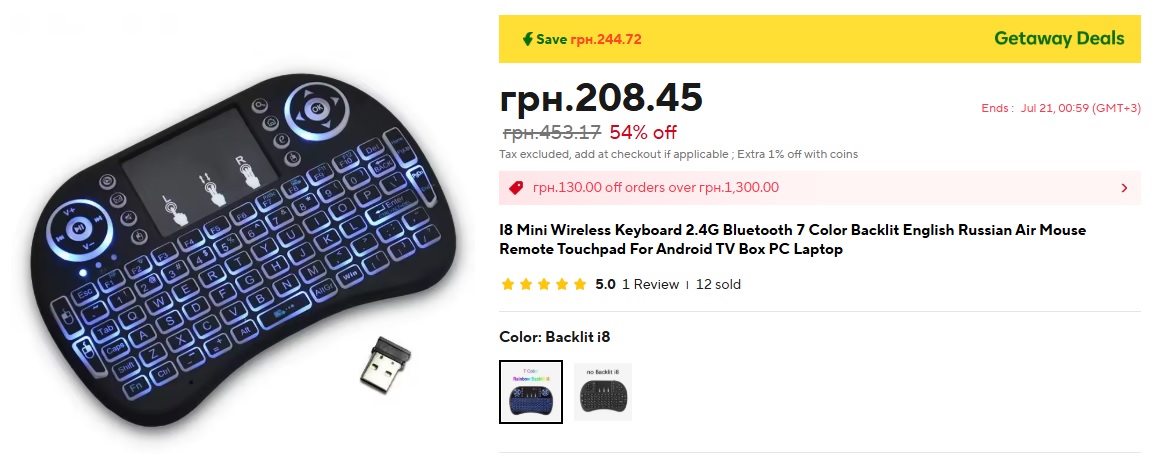
Task: Open the 1 Review link
Action: pyautogui.click(x=650, y=284)
